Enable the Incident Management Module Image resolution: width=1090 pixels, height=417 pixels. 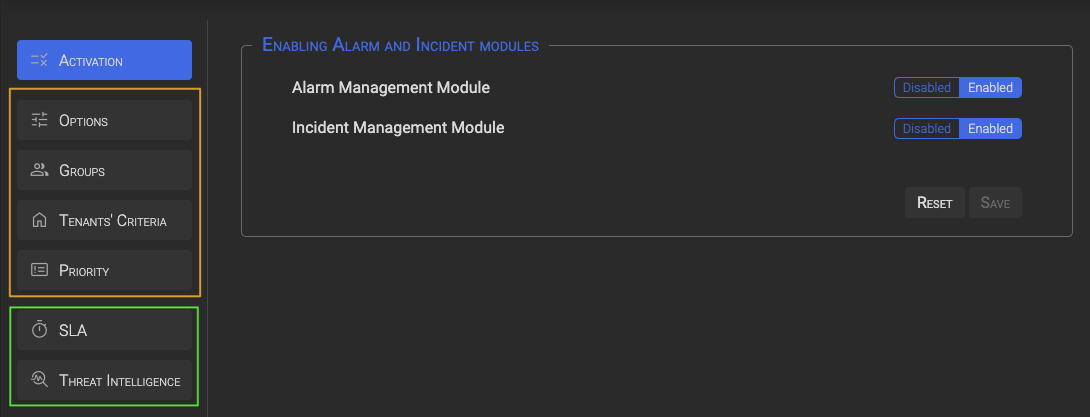click(x=990, y=128)
